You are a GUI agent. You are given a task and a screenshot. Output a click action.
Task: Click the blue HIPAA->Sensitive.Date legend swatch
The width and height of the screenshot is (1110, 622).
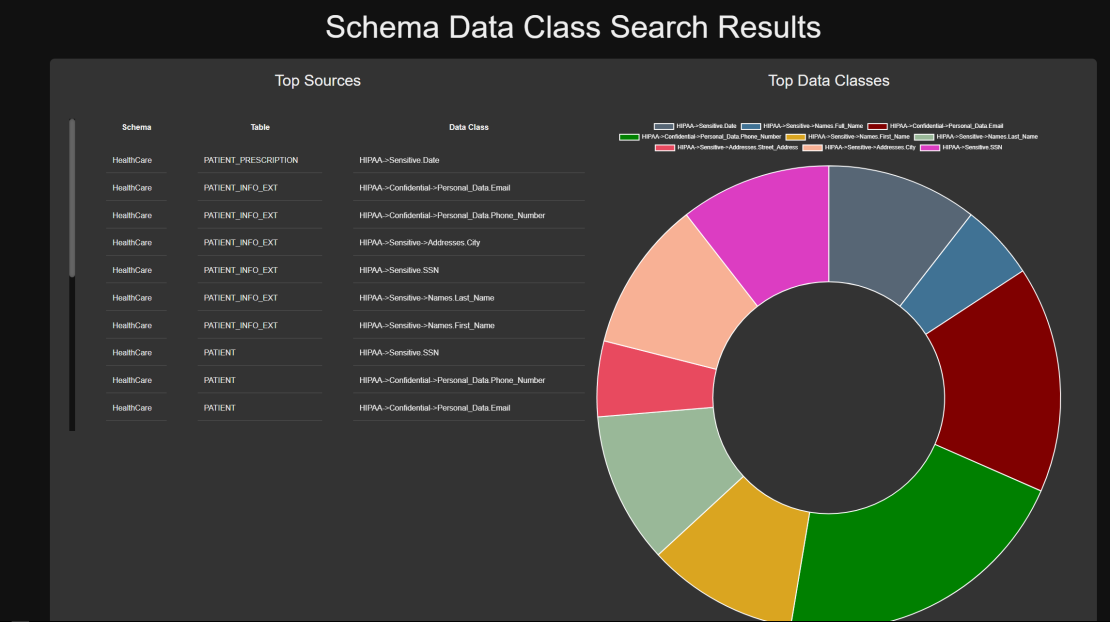coord(664,126)
